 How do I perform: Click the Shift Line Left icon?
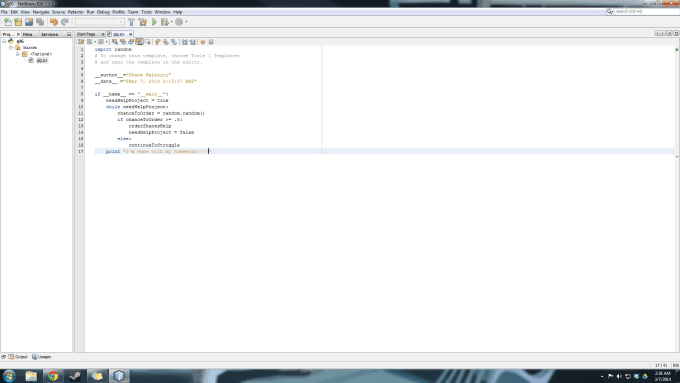184,42
